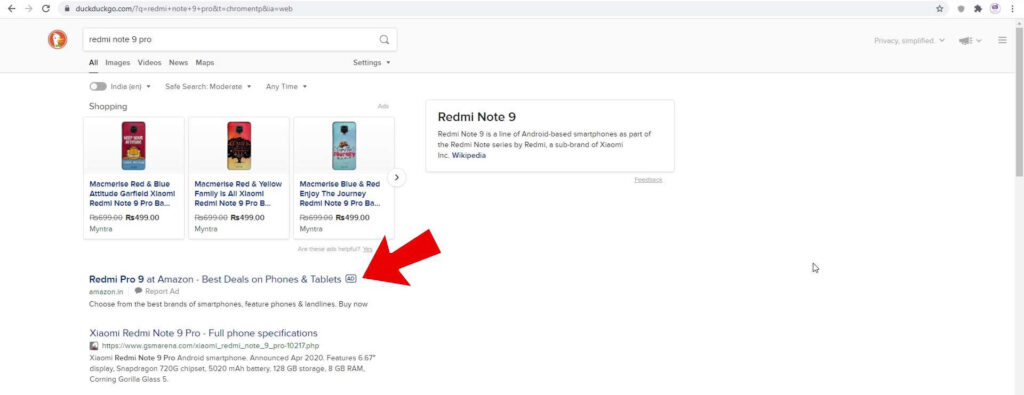Open the Wikipedia link in Redmi Note 9 box
The width and height of the screenshot is (1024, 395).
point(469,155)
